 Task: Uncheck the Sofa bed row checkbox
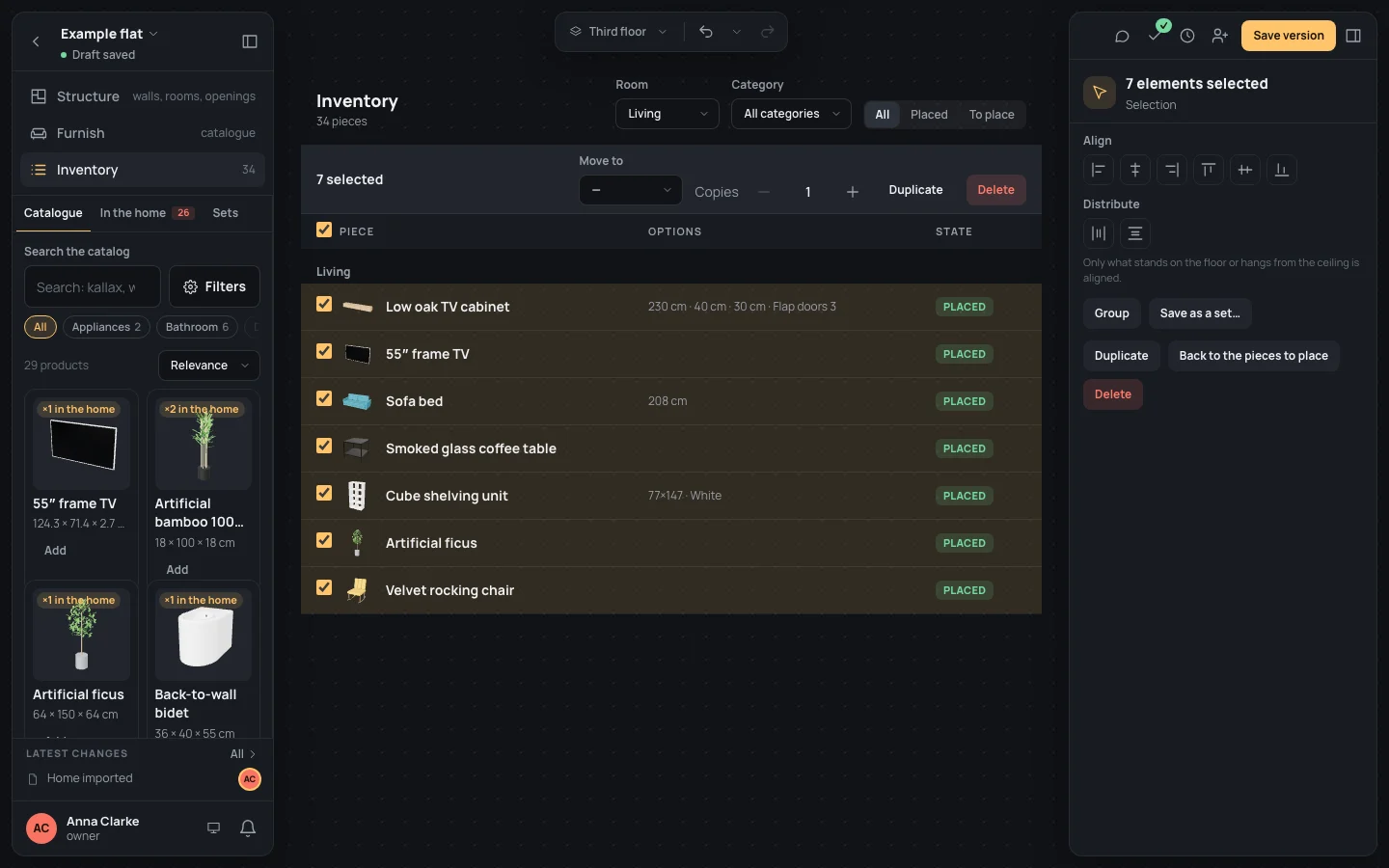point(324,398)
